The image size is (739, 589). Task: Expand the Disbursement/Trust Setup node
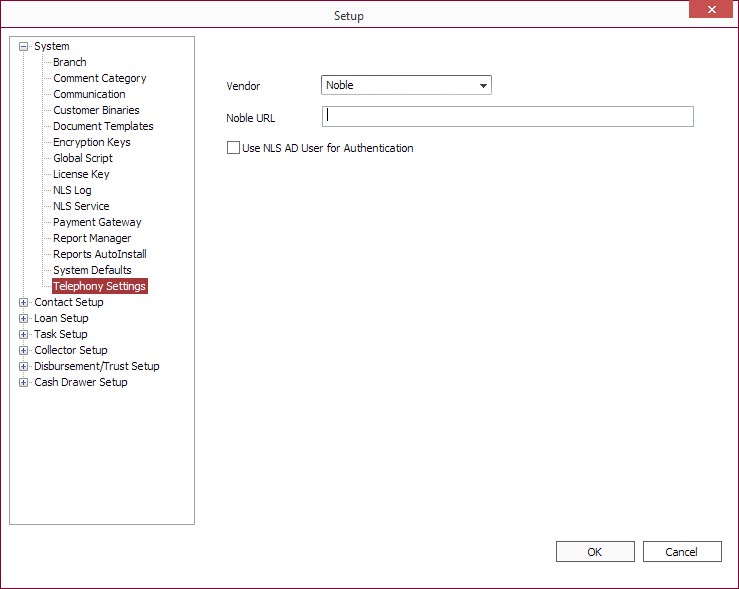point(23,367)
